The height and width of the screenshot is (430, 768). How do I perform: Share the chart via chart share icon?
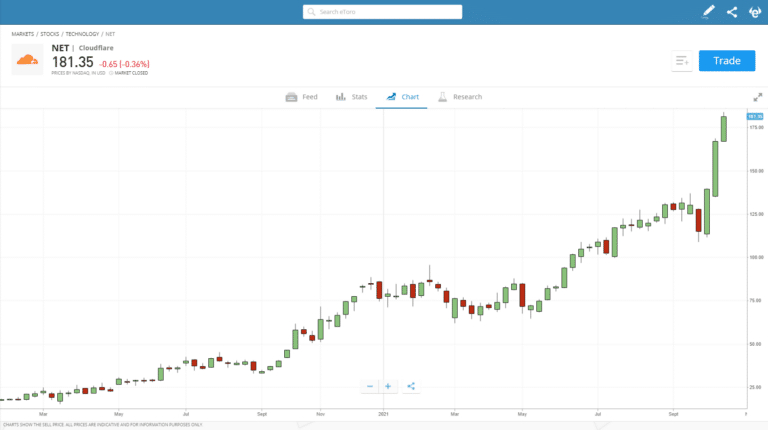point(411,386)
